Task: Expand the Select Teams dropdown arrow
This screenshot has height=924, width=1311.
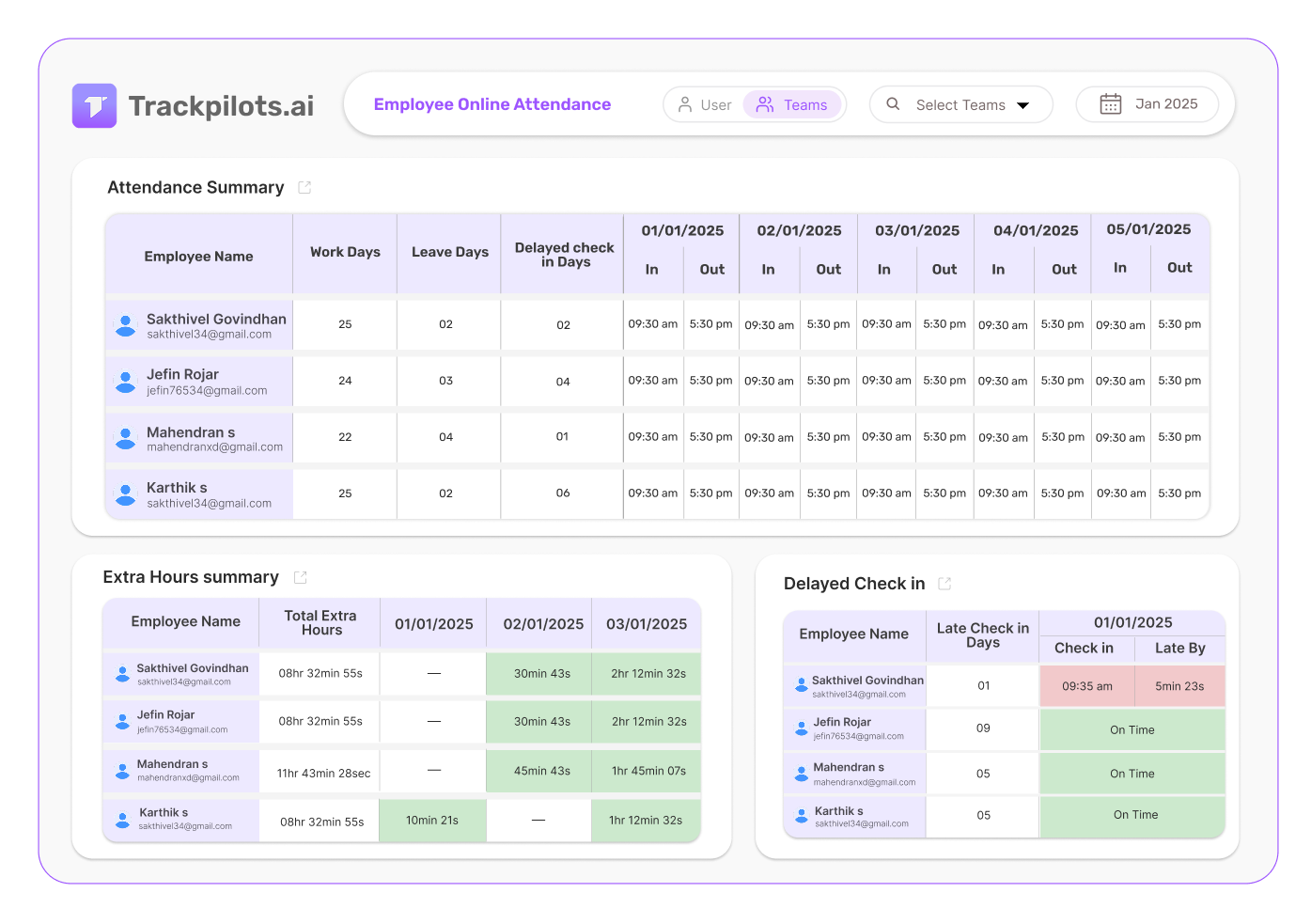Action: tap(1023, 105)
